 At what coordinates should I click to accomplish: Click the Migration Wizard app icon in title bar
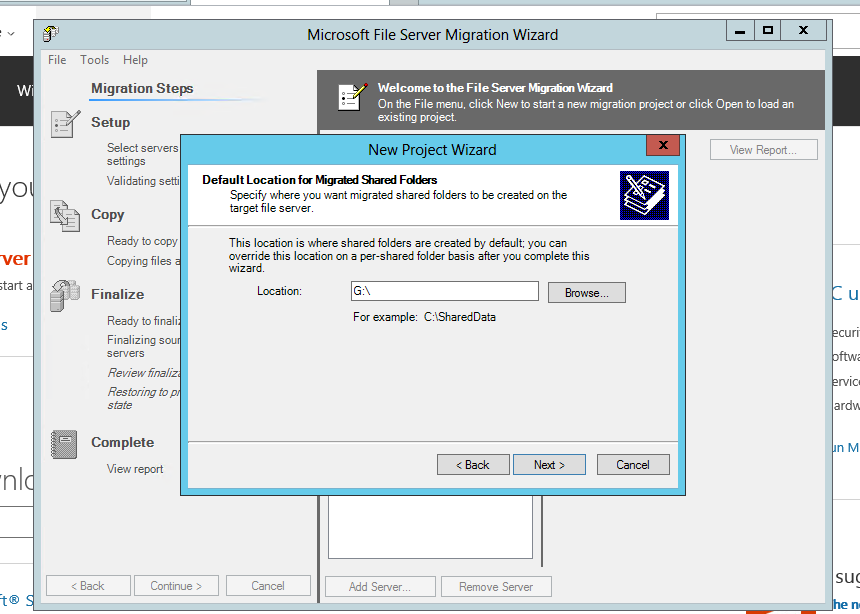coord(50,34)
